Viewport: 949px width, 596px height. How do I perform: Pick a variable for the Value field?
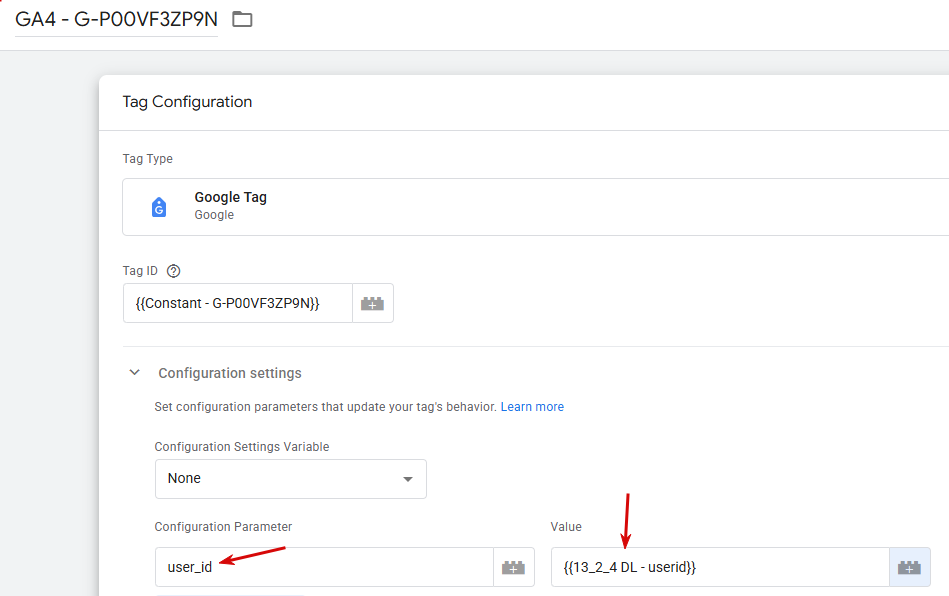910,567
